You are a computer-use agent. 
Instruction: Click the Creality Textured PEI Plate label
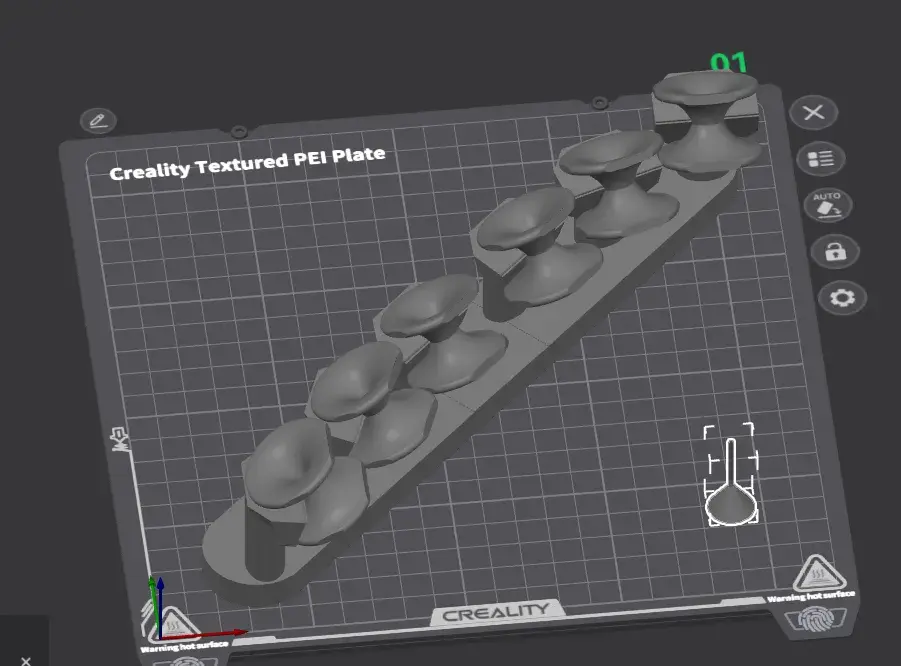(x=247, y=164)
